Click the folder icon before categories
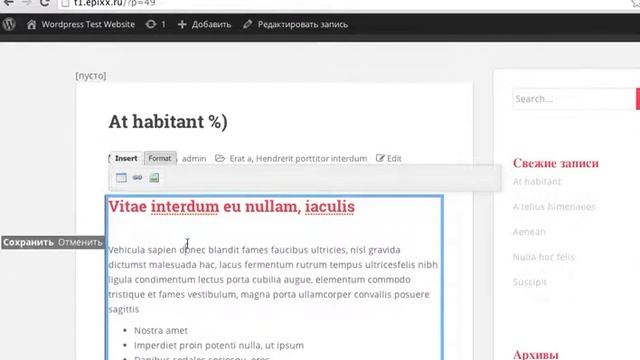640x360 pixels. point(220,158)
